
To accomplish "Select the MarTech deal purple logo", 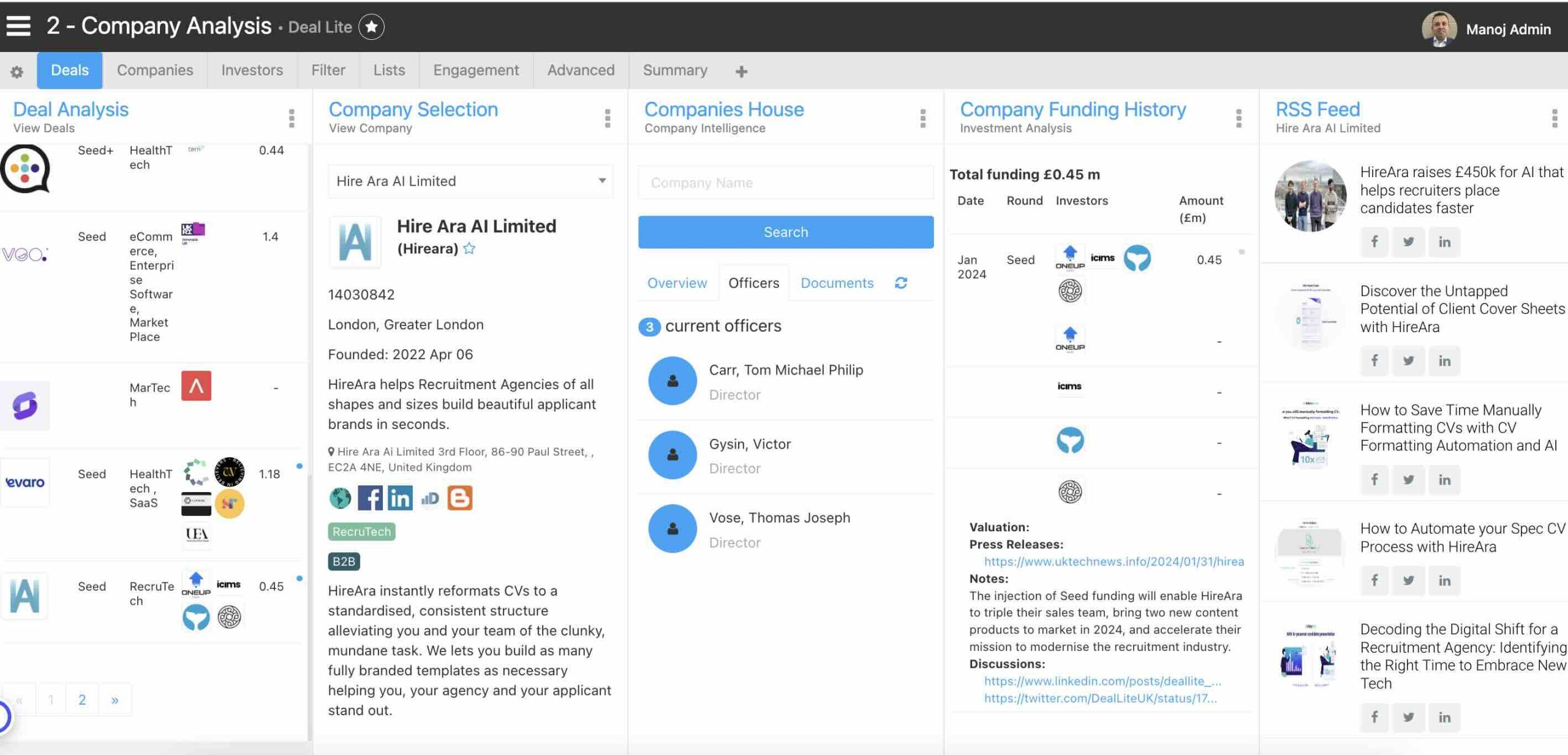I will click(25, 406).
